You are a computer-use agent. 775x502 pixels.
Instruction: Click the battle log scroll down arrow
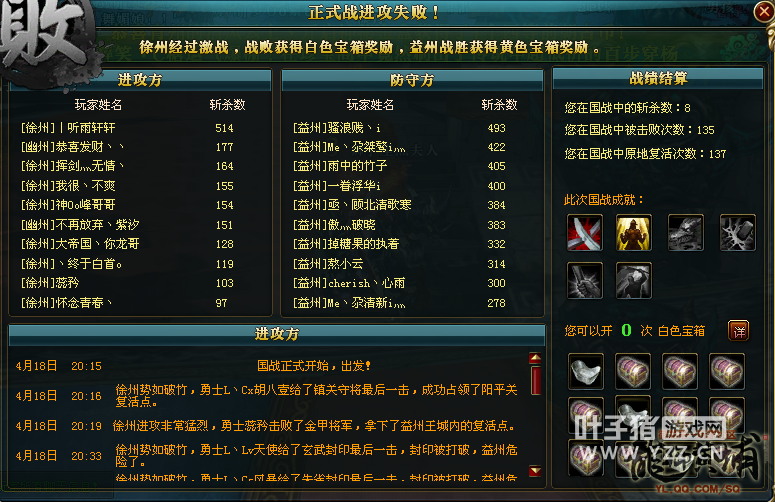click(x=535, y=471)
